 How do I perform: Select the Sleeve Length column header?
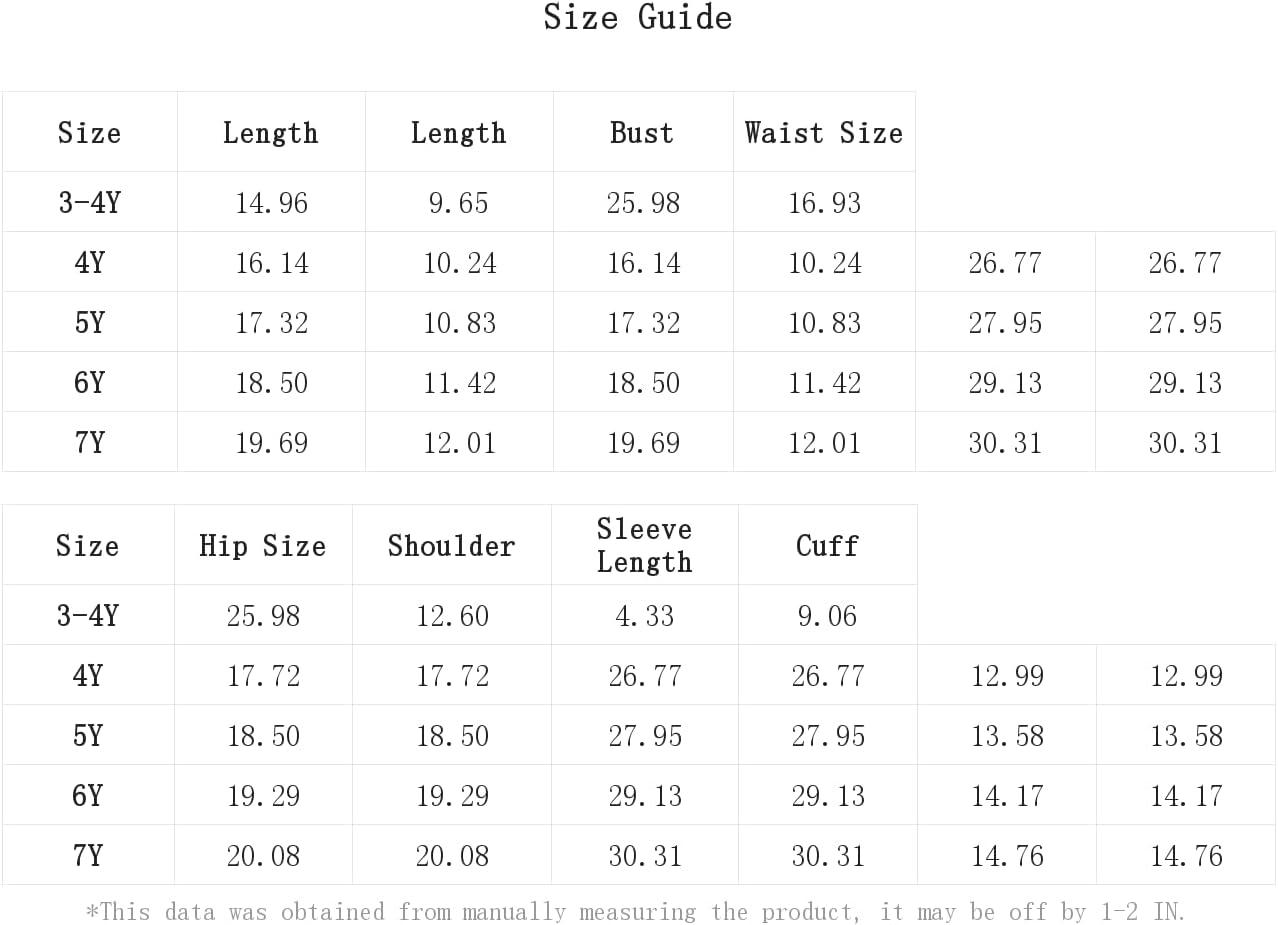click(x=645, y=545)
